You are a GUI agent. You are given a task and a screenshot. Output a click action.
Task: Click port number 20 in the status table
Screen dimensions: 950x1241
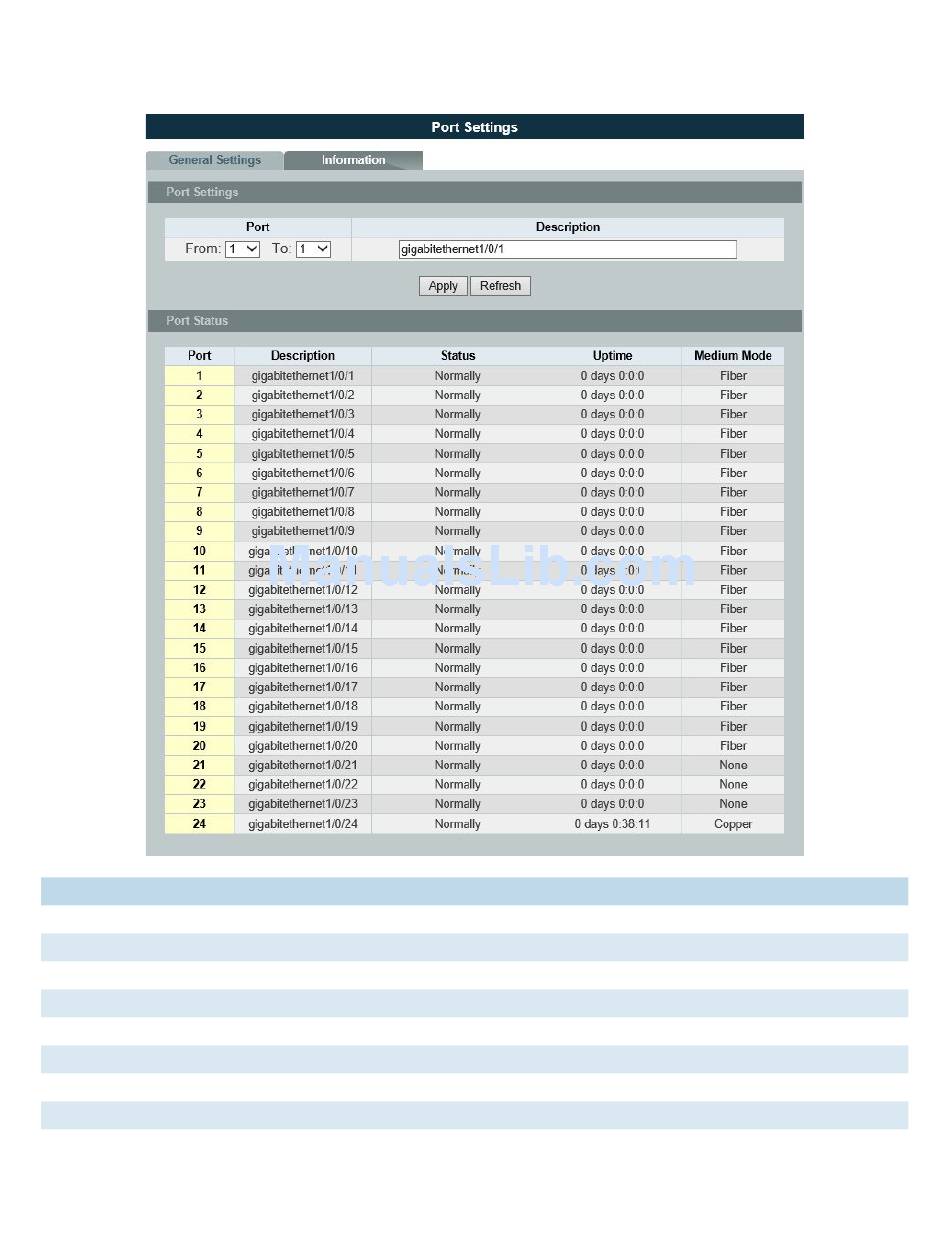click(x=200, y=746)
